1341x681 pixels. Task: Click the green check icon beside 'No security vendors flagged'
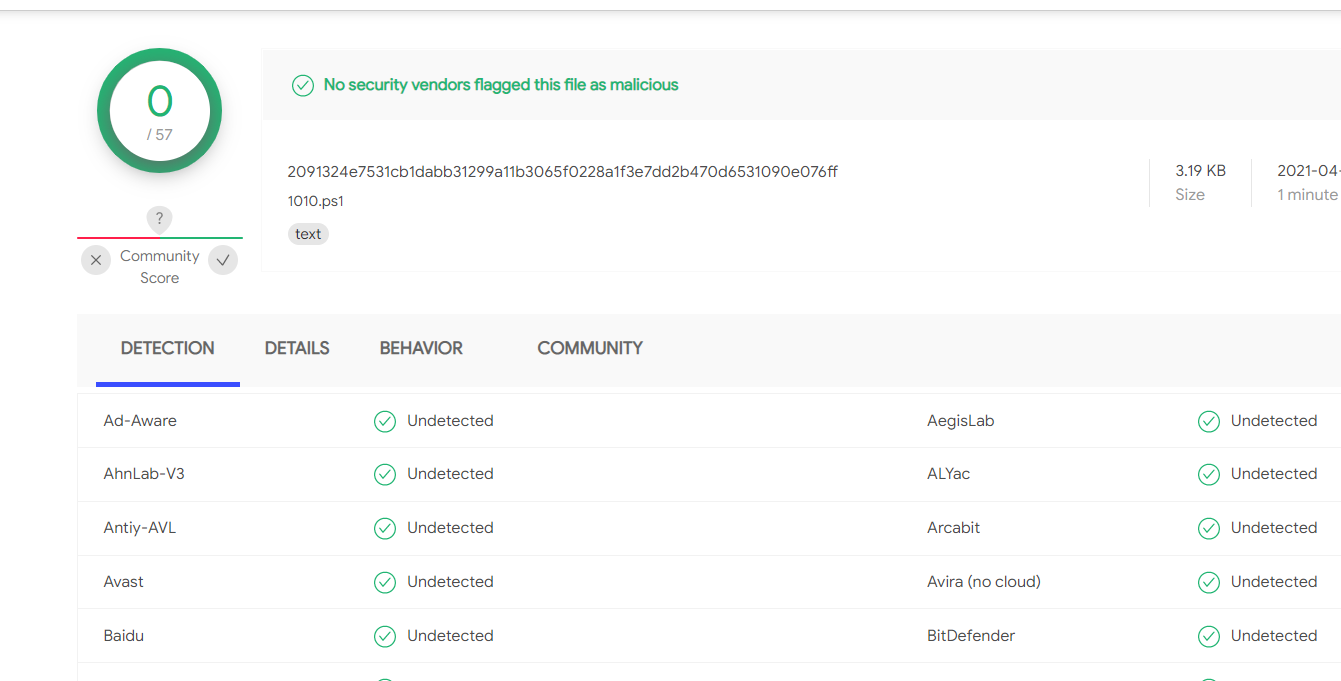pyautogui.click(x=303, y=86)
